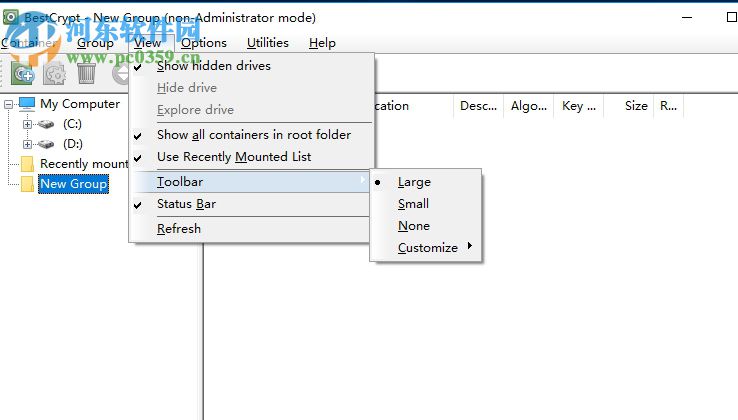Click the New Group folder icon
738x420 pixels.
coord(27,184)
